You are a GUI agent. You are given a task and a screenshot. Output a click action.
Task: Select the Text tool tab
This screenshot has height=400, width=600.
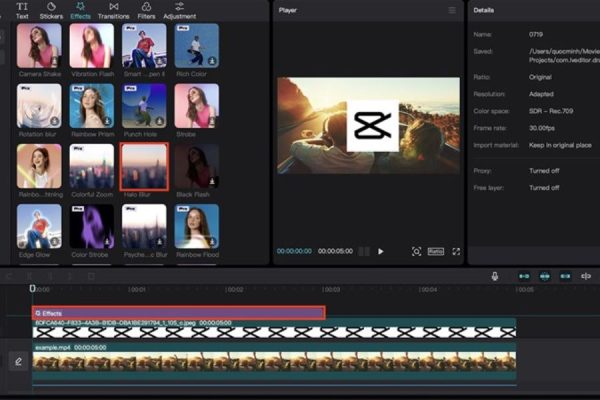(22, 11)
